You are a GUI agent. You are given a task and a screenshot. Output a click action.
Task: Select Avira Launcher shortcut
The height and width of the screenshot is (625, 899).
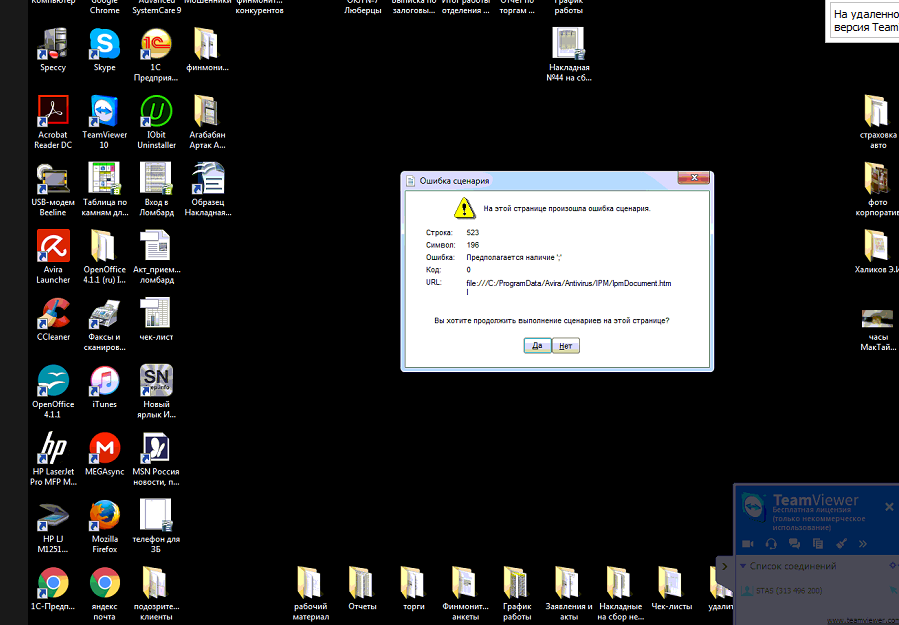(x=53, y=257)
